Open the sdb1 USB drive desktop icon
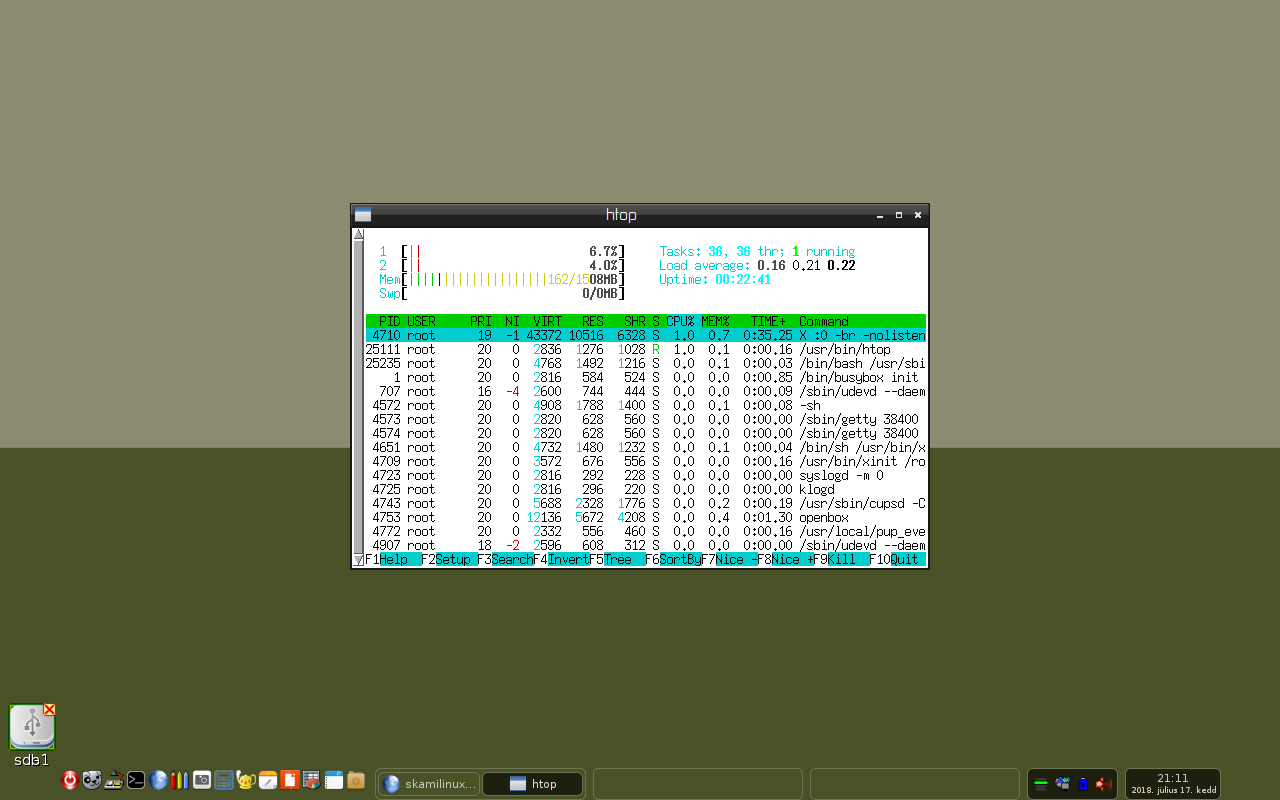This screenshot has height=800, width=1280. (32, 727)
